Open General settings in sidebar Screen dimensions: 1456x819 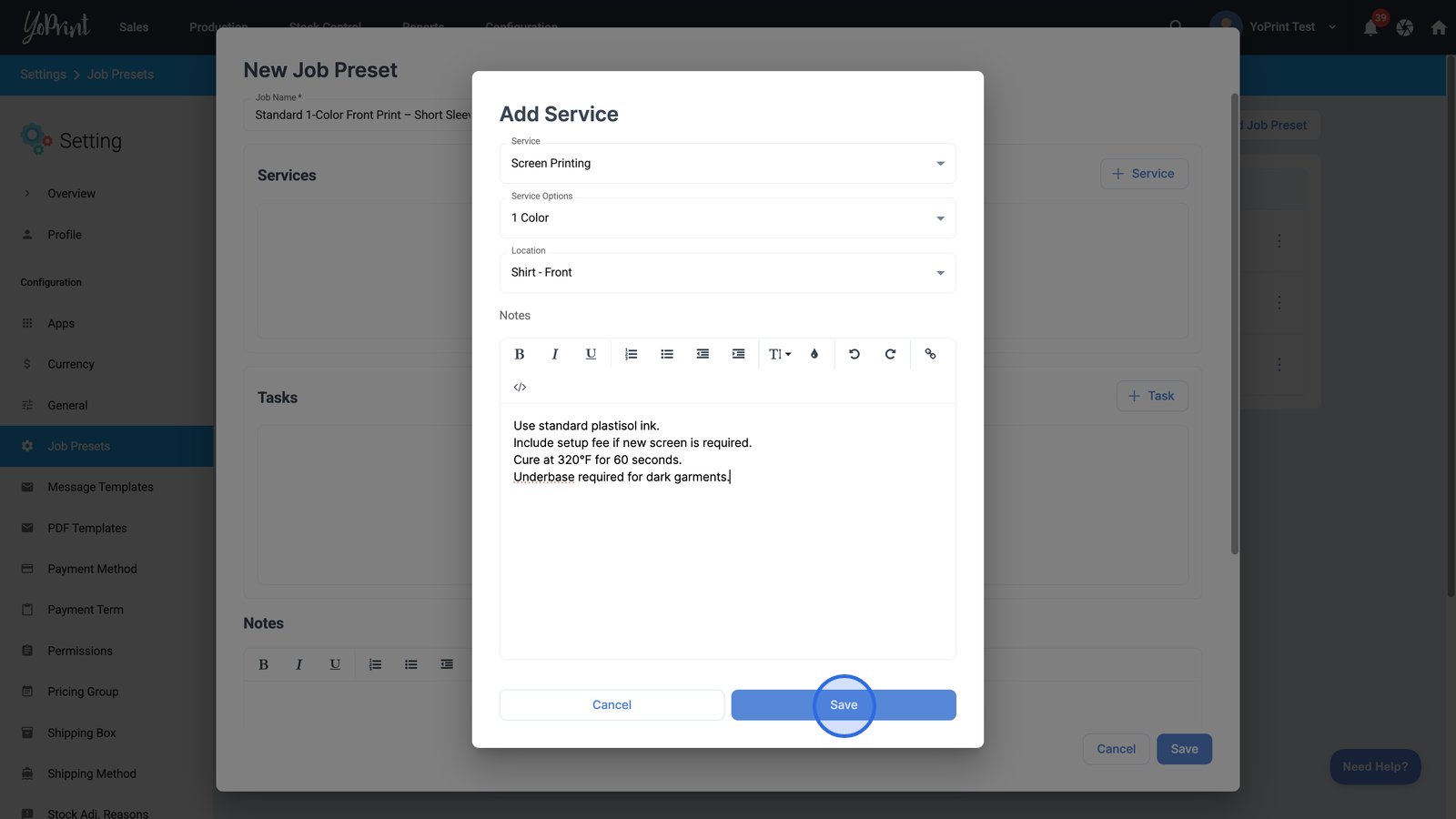pos(106,405)
